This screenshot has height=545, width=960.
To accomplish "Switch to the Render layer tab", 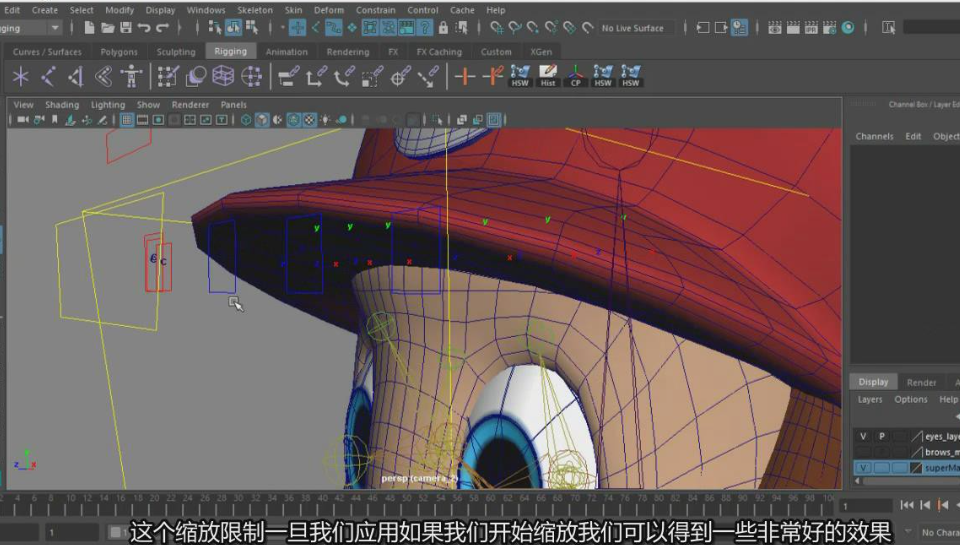I will tap(921, 382).
